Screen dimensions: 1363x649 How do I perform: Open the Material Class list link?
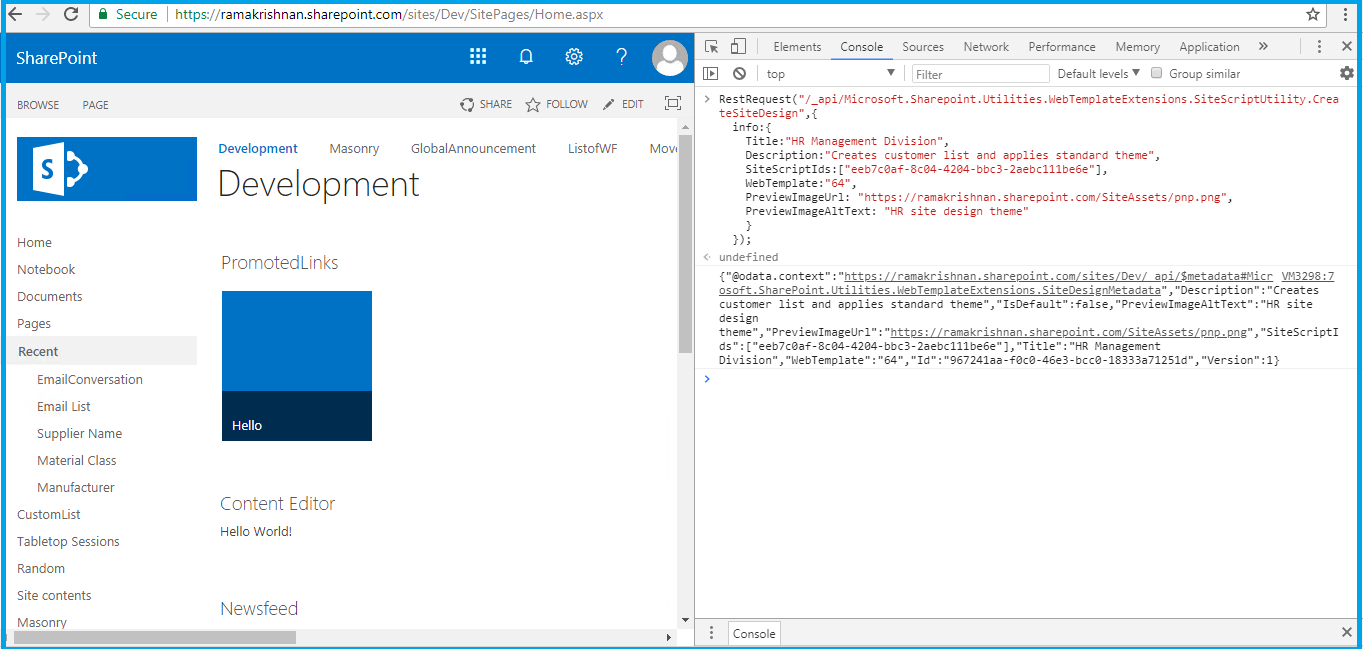77,460
